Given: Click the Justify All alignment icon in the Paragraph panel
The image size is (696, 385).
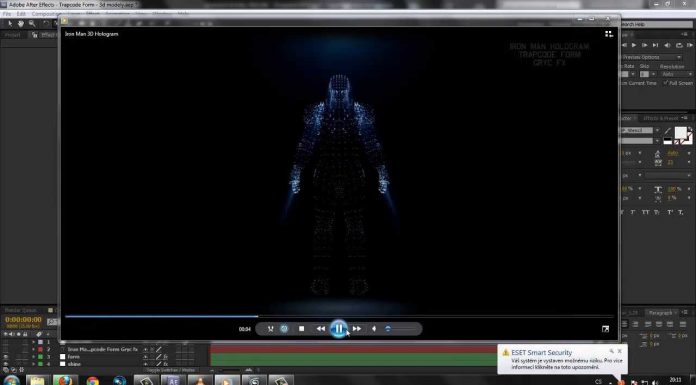Looking at the screenshot, I should click(684, 324).
